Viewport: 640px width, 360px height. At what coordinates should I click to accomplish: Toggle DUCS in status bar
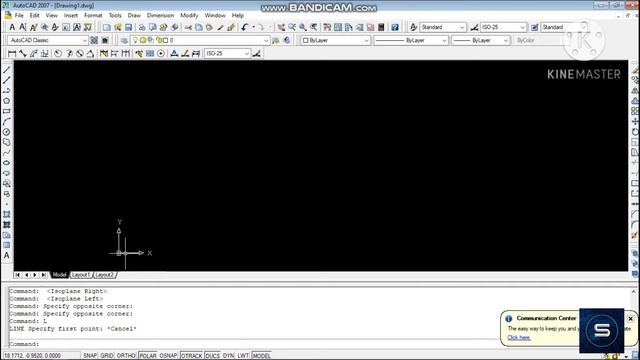212,356
